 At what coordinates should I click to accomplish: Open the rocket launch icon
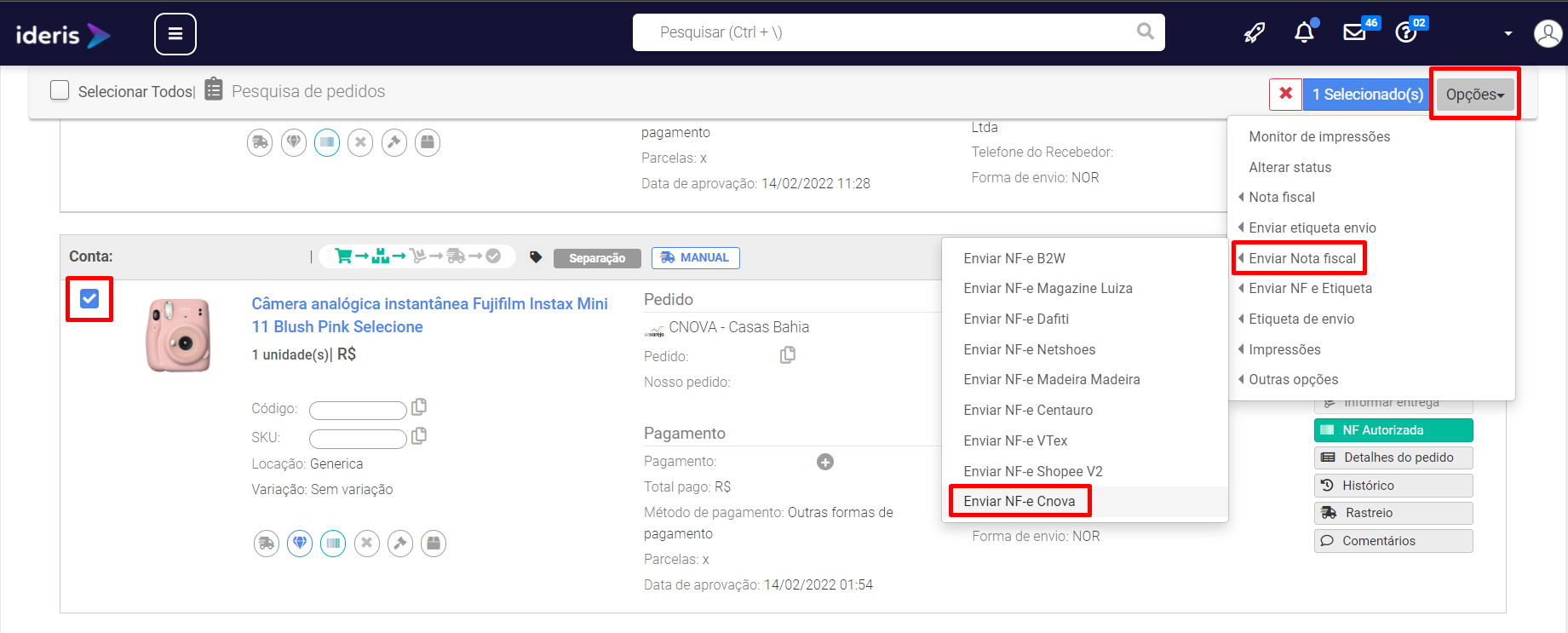[1255, 32]
